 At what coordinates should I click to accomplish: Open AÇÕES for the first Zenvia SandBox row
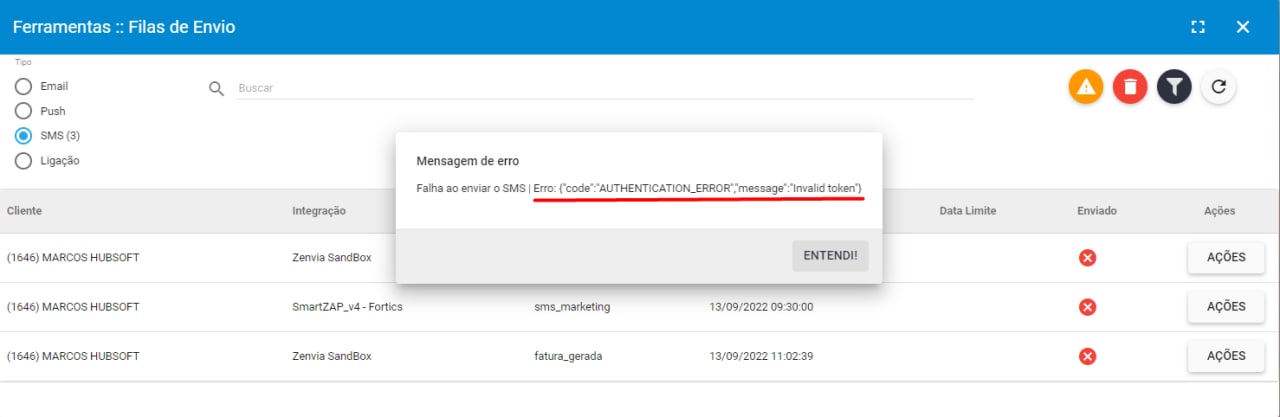[x=1226, y=257]
